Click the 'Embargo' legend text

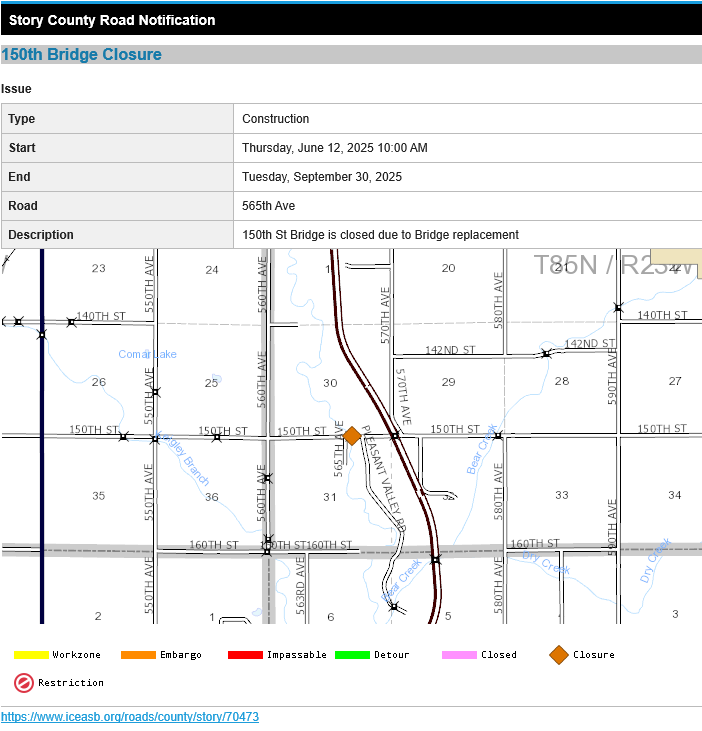click(181, 655)
